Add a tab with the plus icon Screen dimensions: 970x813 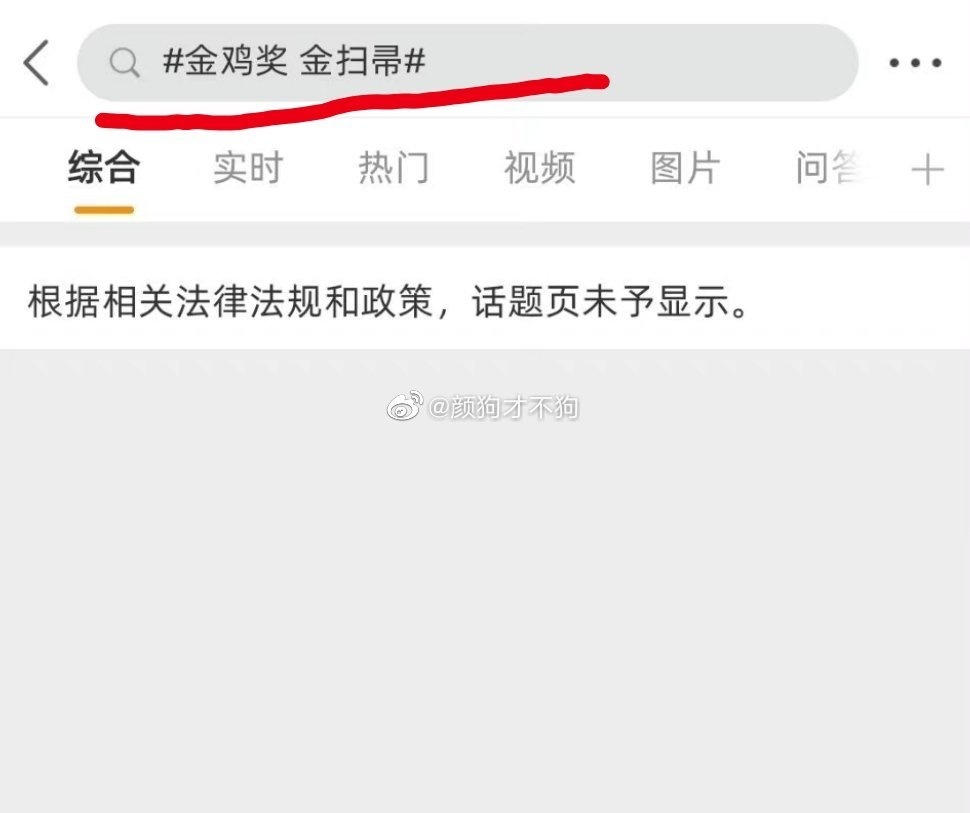tap(927, 170)
